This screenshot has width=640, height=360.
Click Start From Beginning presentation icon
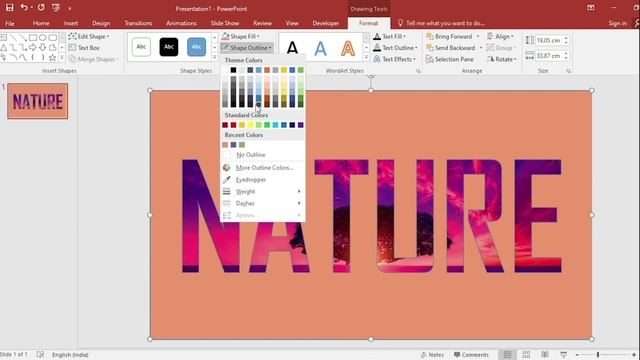point(56,7)
